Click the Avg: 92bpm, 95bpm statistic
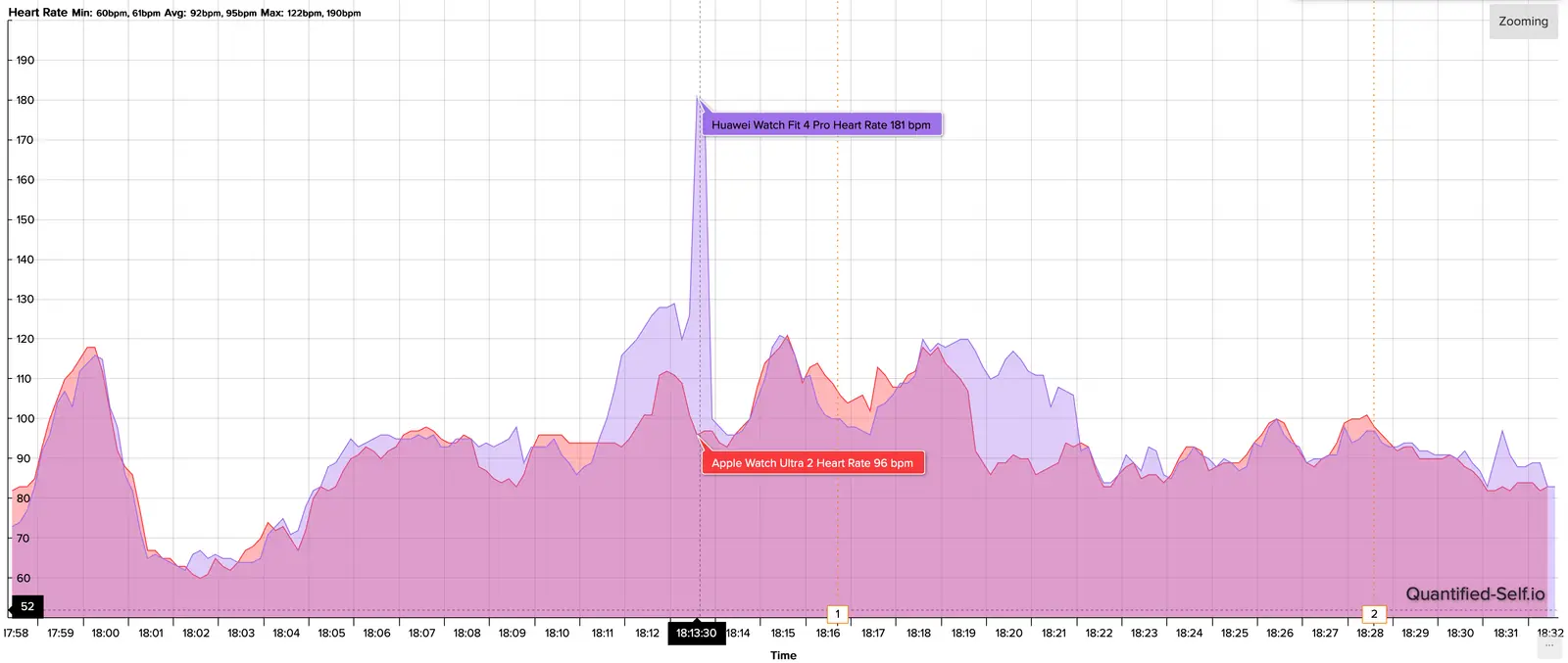This screenshot has width=1568, height=663. pyautogui.click(x=210, y=14)
